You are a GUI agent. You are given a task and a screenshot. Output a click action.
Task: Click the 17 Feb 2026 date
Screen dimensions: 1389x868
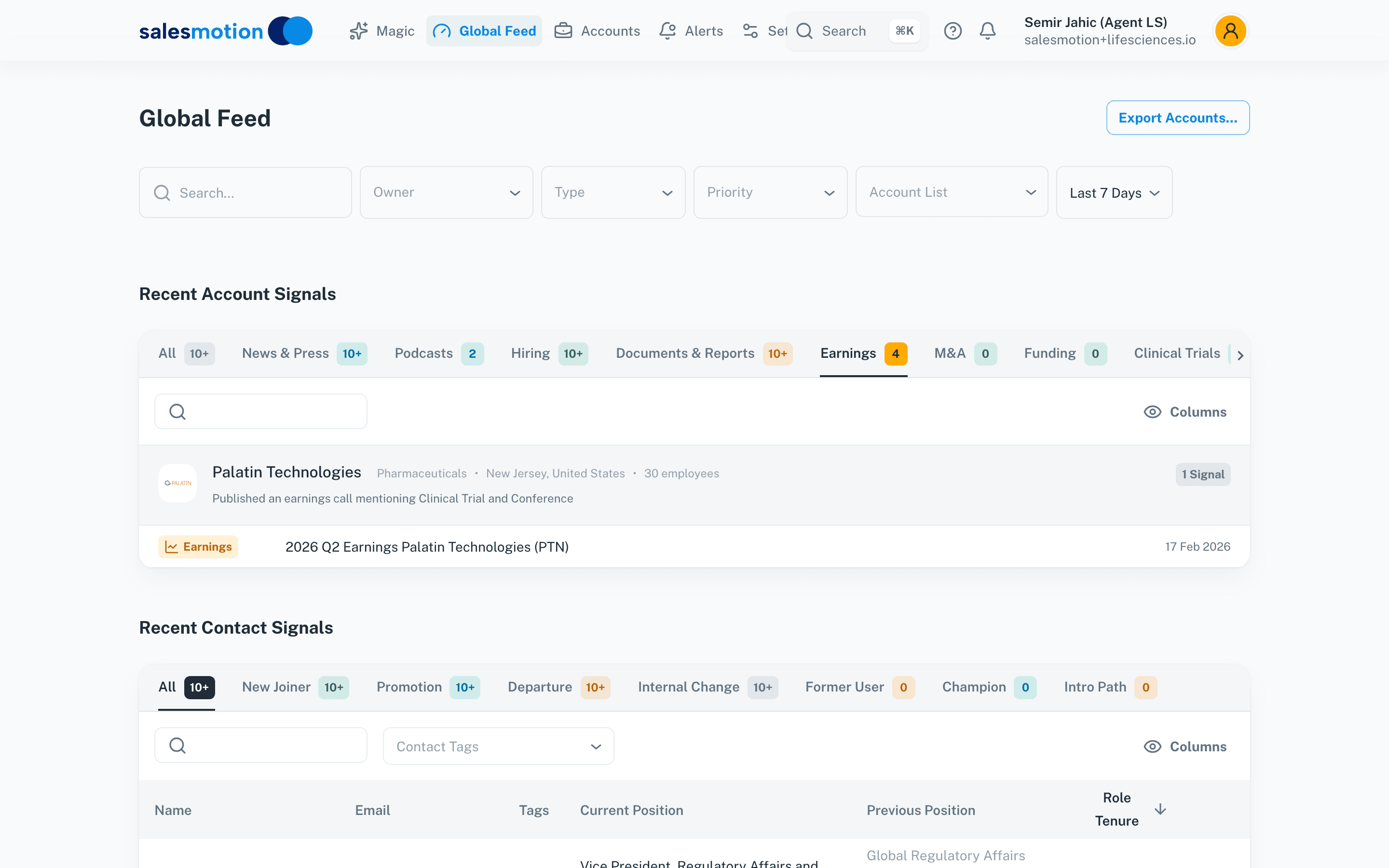coord(1198,546)
